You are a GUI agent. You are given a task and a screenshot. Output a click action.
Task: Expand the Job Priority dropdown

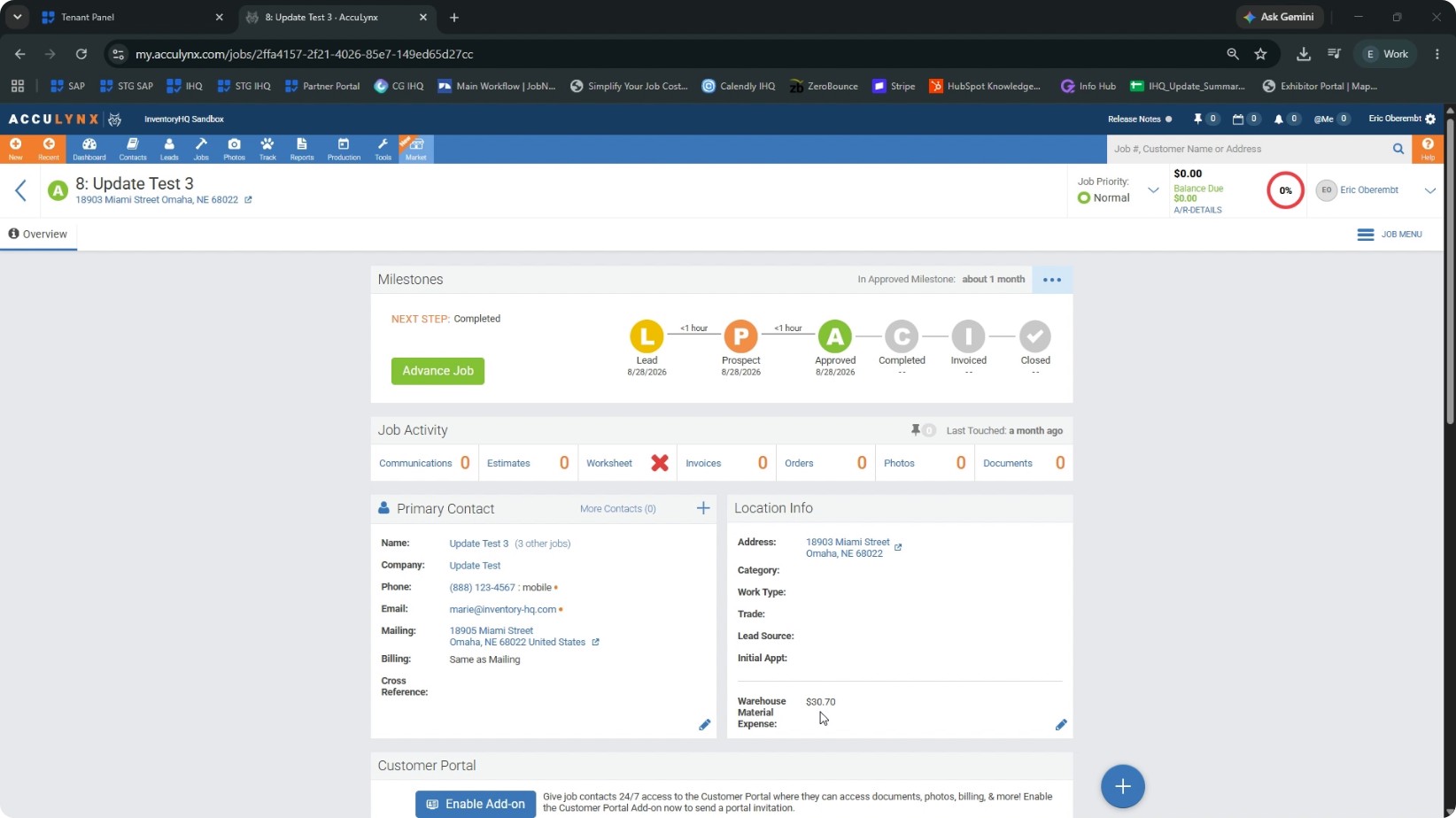point(1153,190)
